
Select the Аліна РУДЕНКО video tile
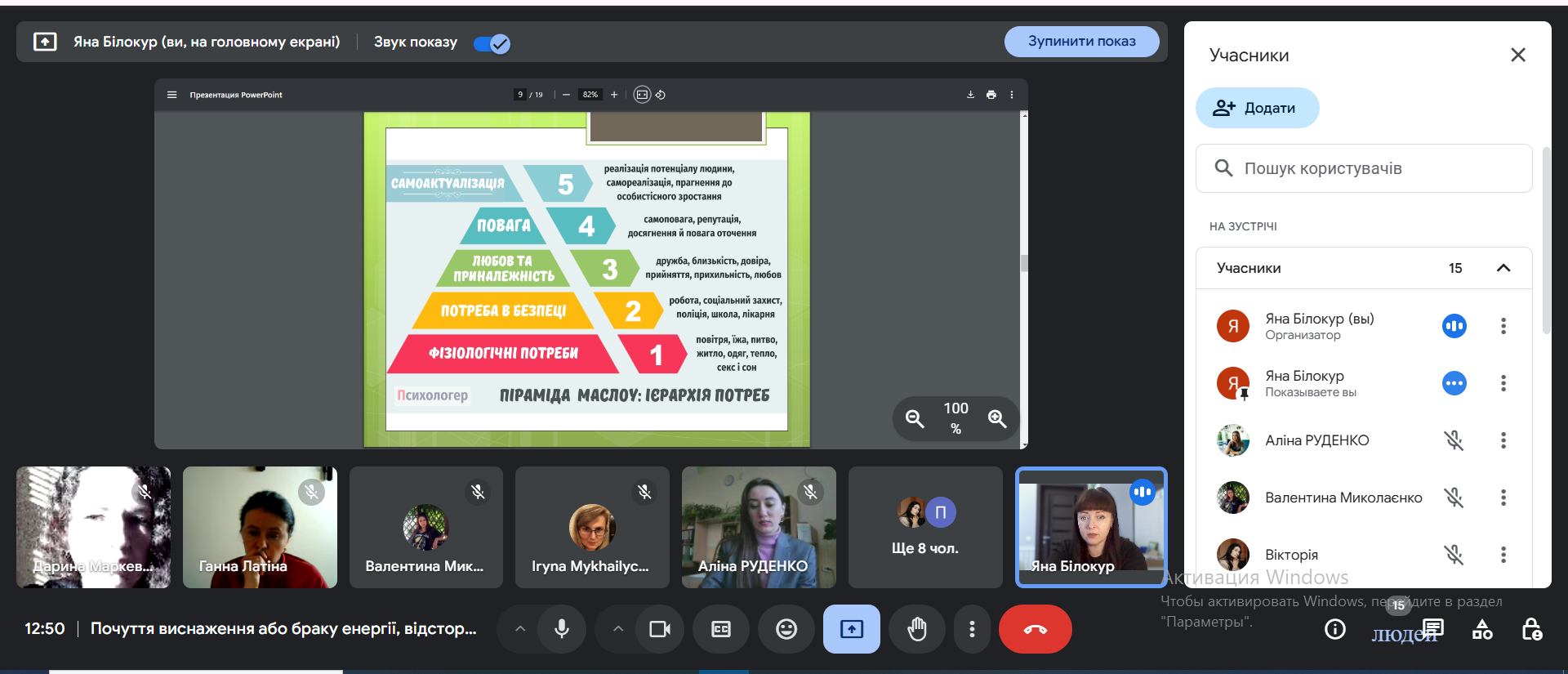tap(759, 527)
